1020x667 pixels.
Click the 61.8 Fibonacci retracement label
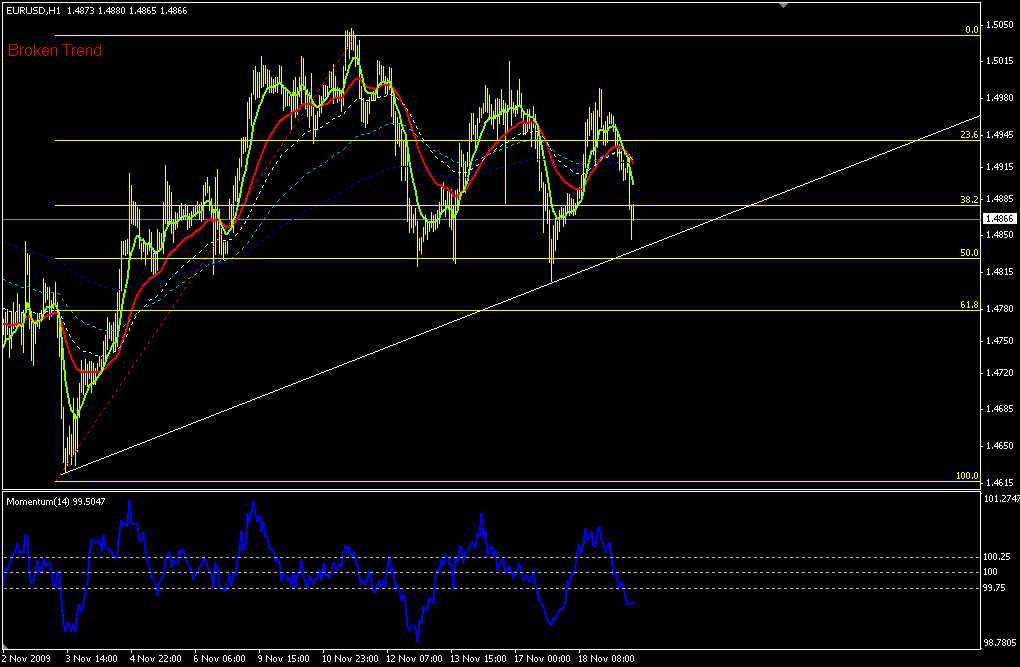(x=968, y=305)
